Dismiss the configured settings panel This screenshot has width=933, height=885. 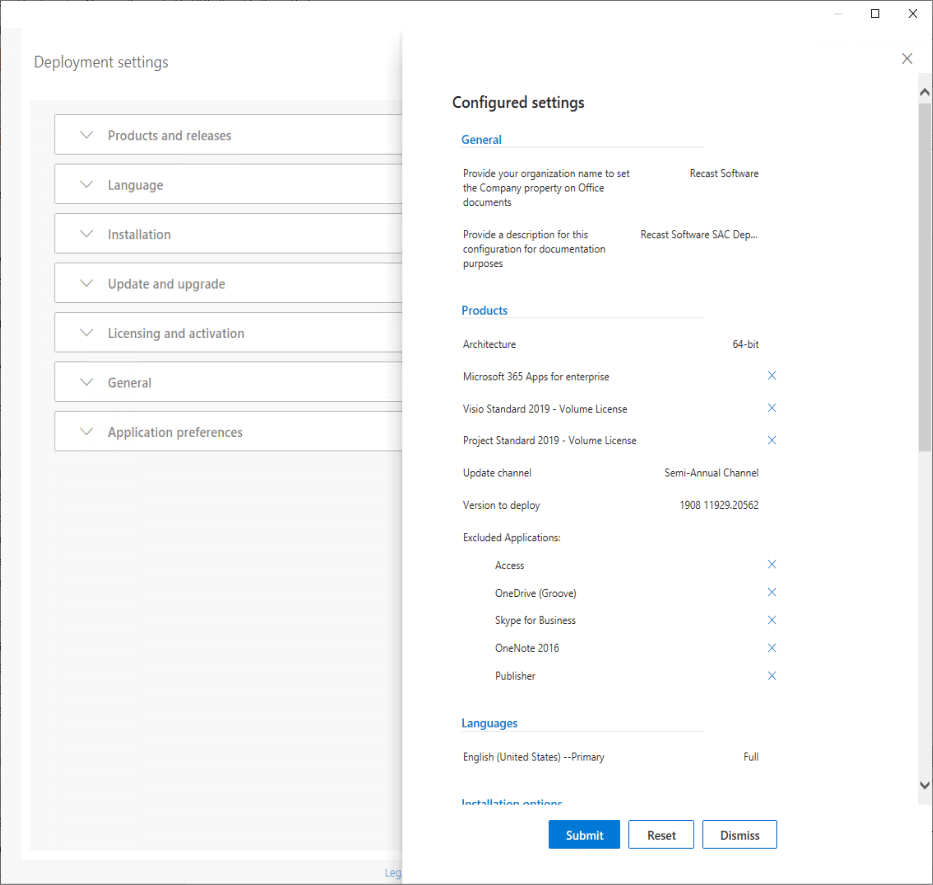click(x=739, y=834)
